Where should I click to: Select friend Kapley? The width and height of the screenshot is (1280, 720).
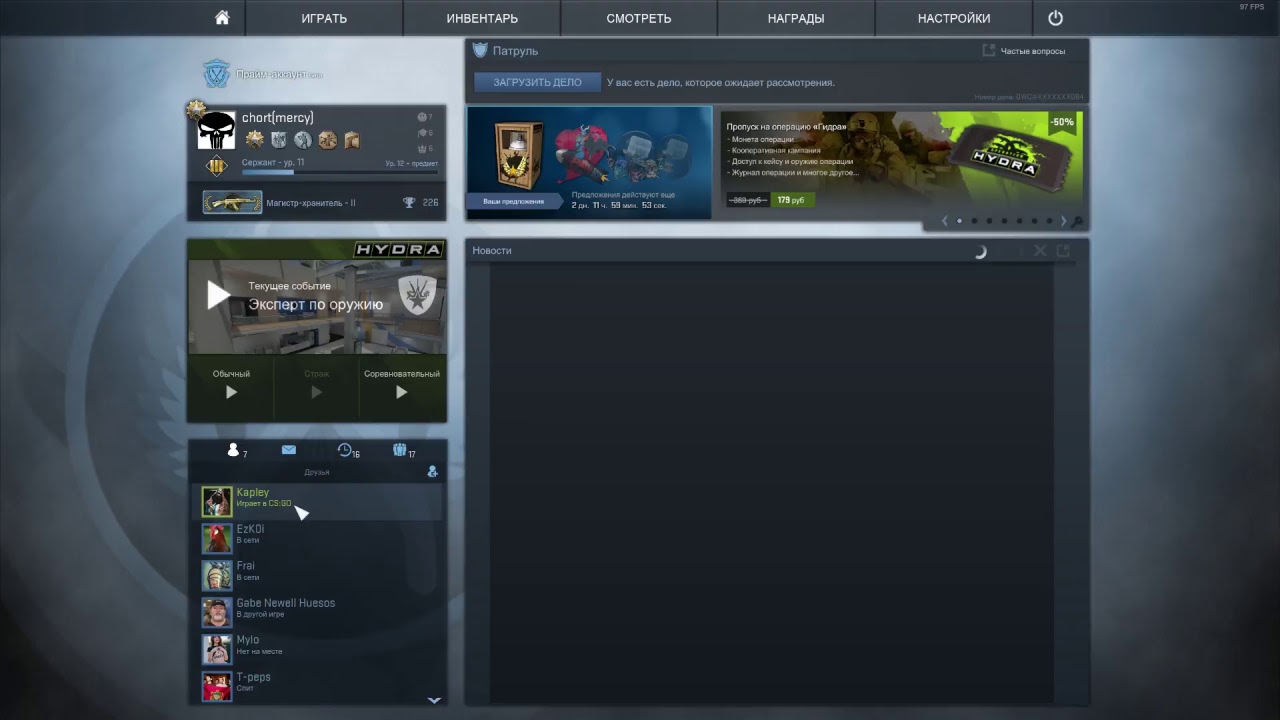(x=317, y=501)
